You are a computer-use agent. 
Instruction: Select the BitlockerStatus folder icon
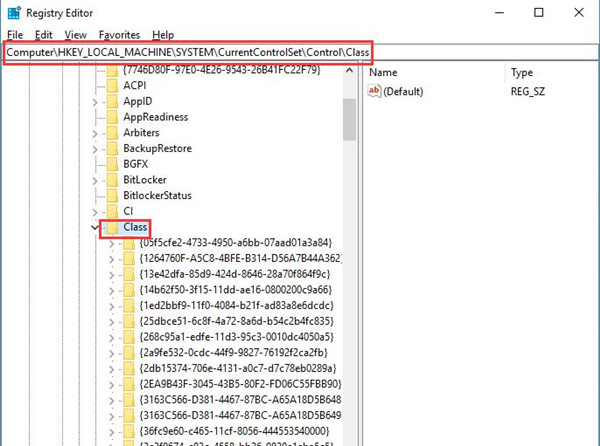click(x=112, y=195)
